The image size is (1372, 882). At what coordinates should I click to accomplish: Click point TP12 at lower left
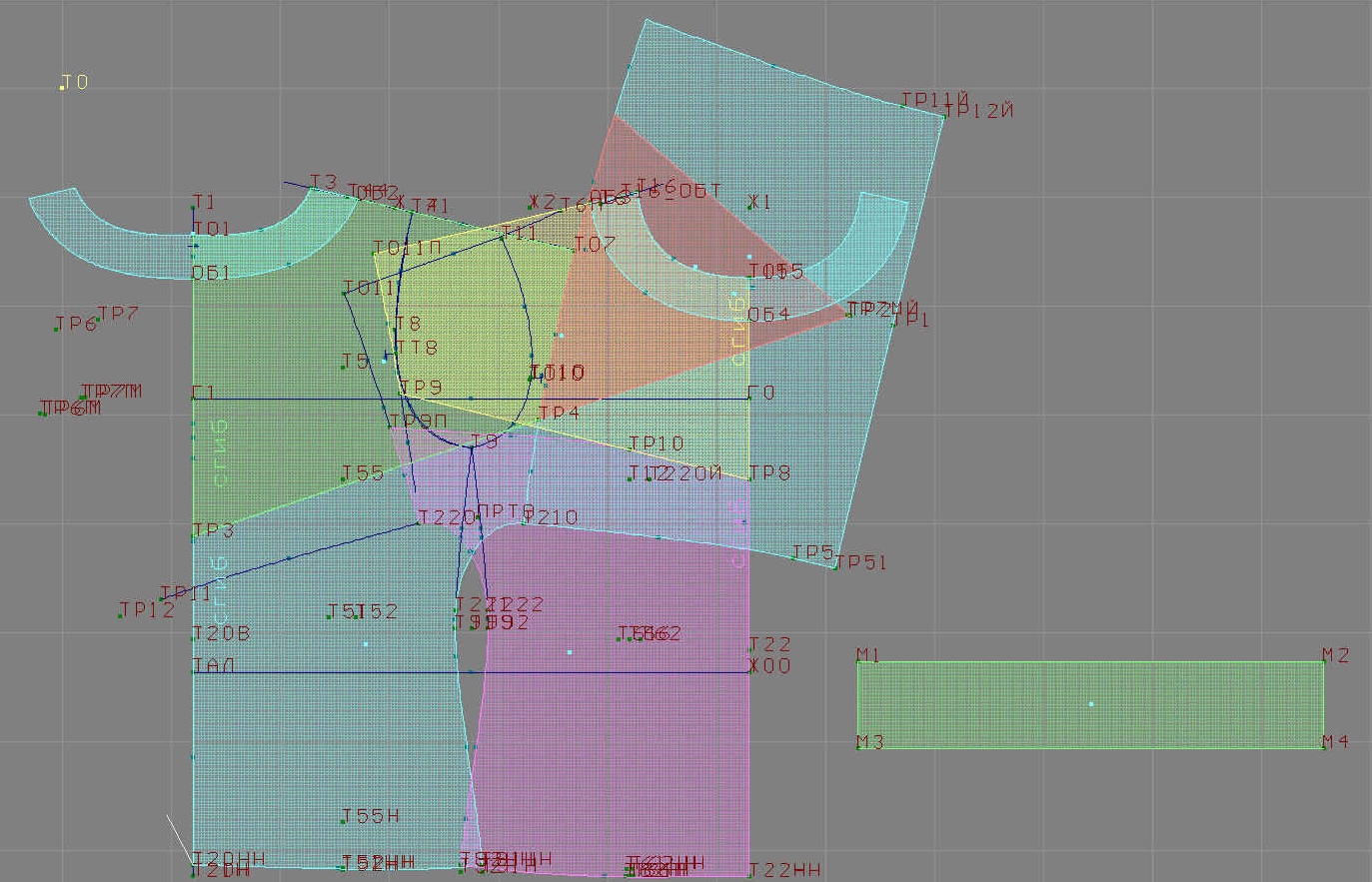[121, 615]
